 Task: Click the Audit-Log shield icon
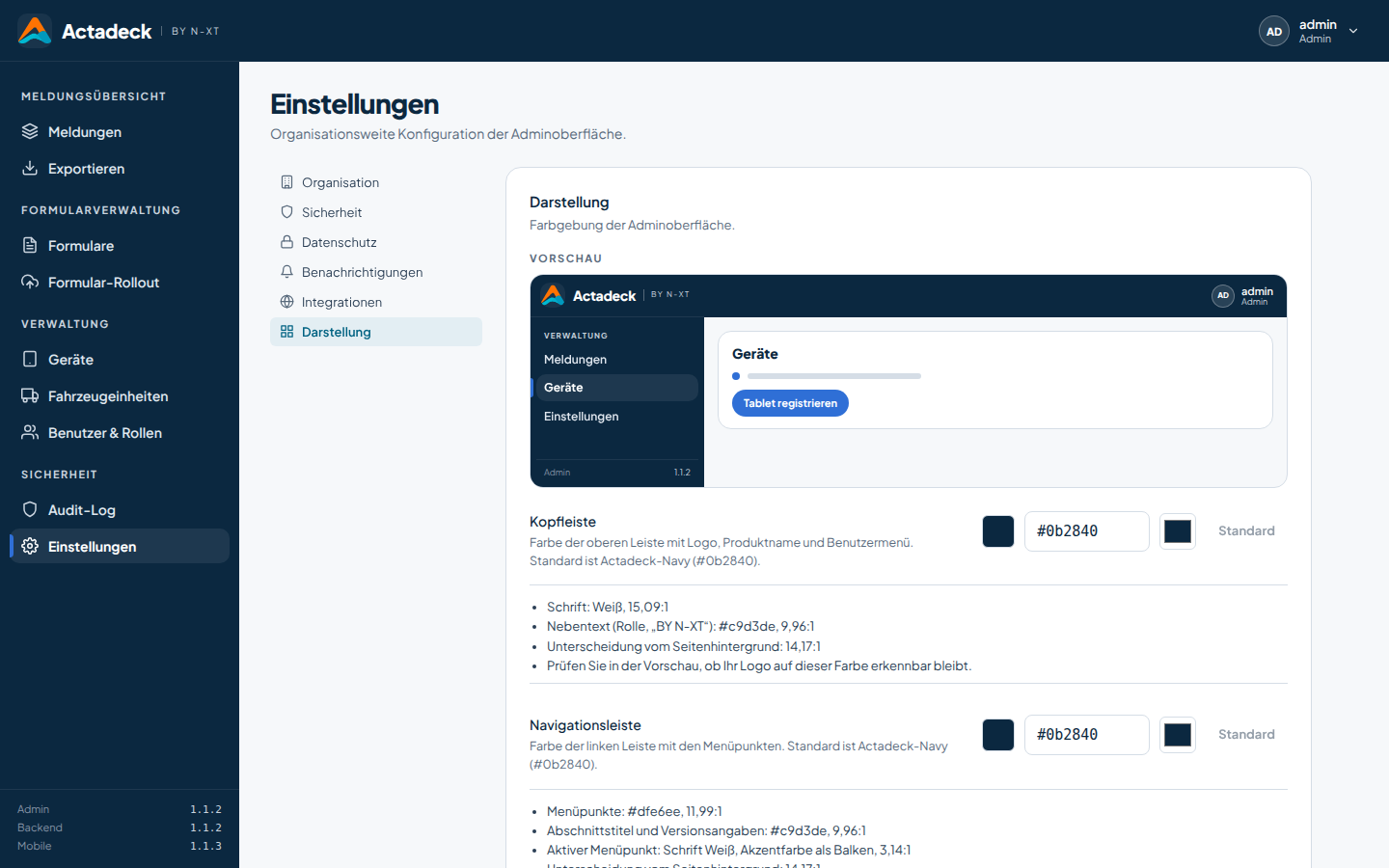click(30, 509)
